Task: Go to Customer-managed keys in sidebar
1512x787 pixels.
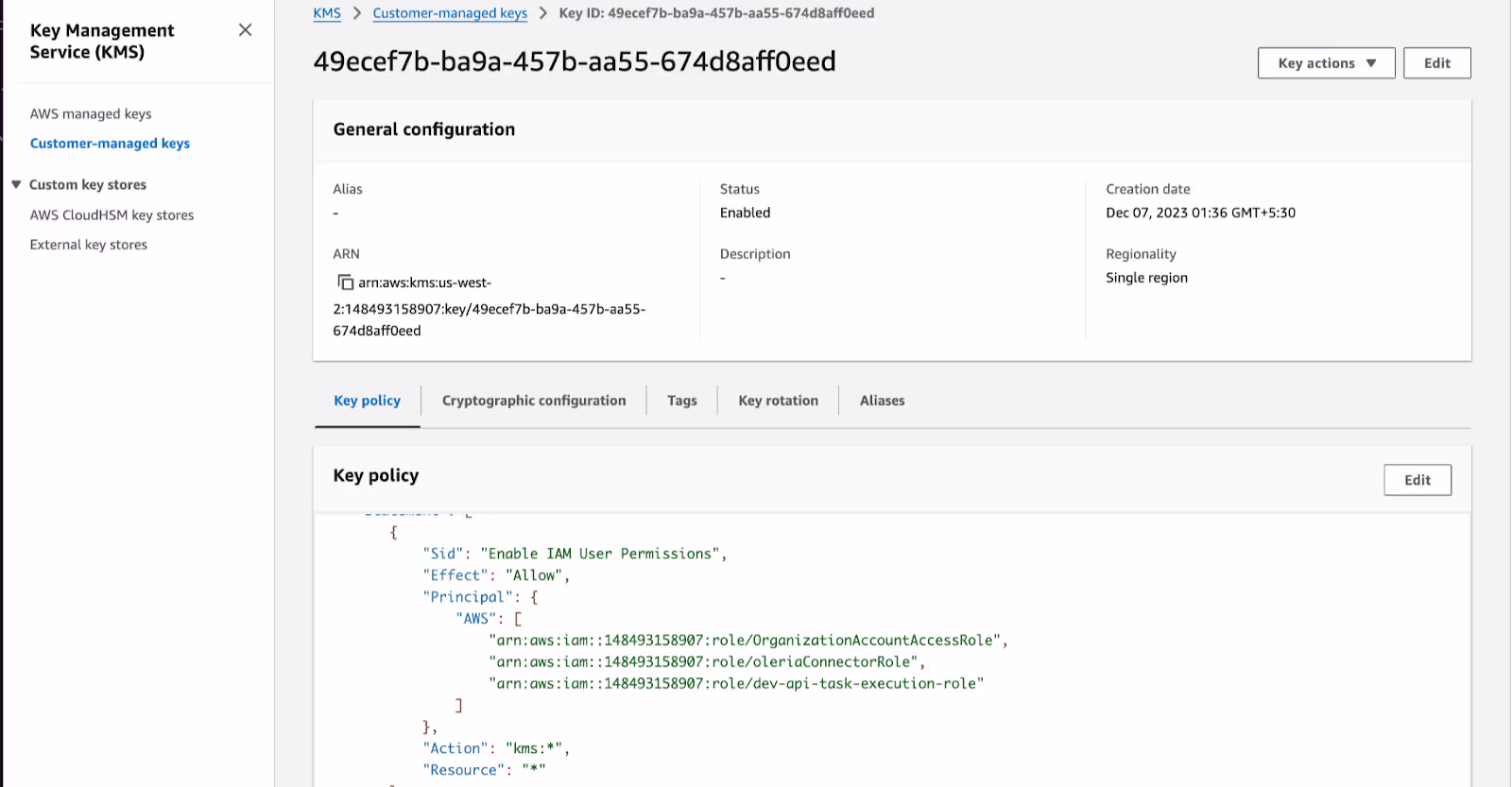Action: [x=110, y=144]
